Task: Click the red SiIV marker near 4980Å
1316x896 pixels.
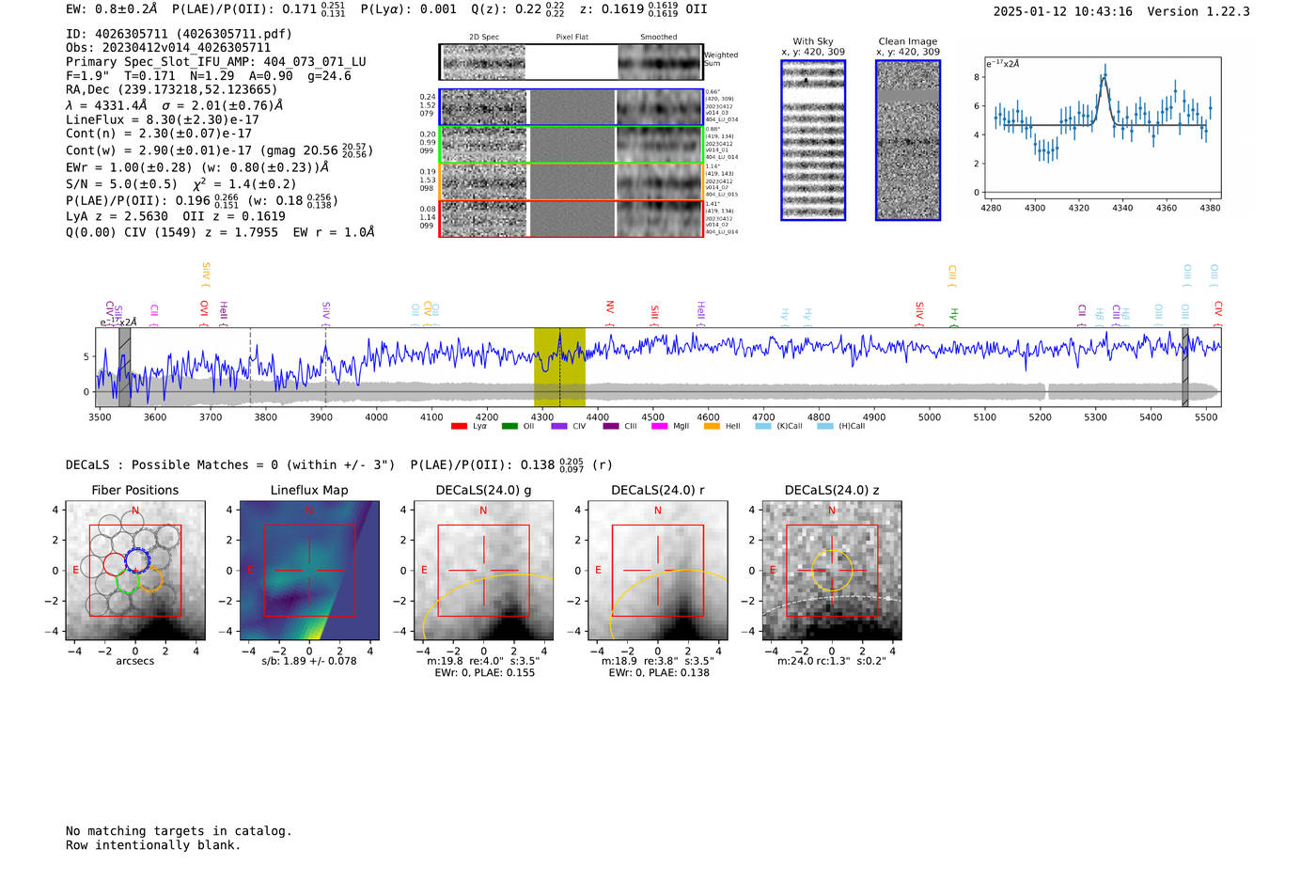Action: [x=919, y=313]
